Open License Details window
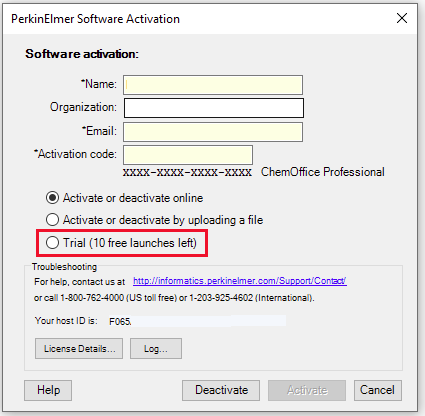425x416 pixels. [79, 349]
